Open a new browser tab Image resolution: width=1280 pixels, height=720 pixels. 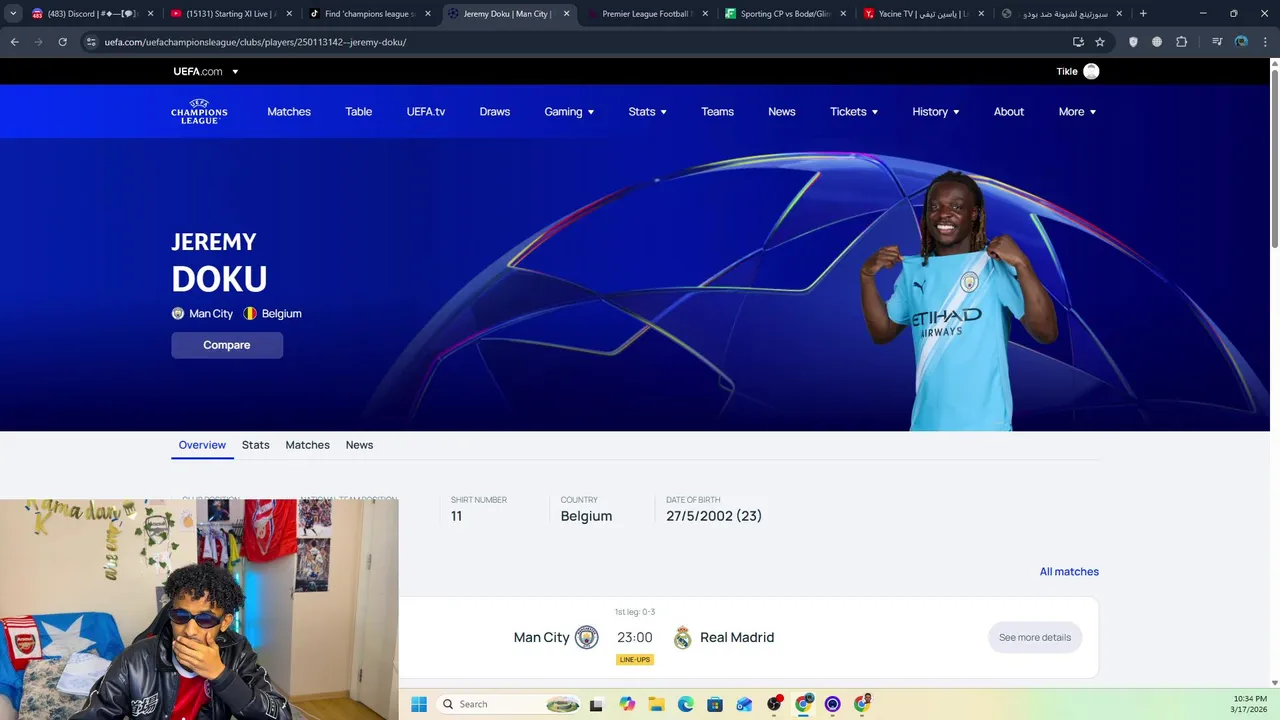point(1143,14)
